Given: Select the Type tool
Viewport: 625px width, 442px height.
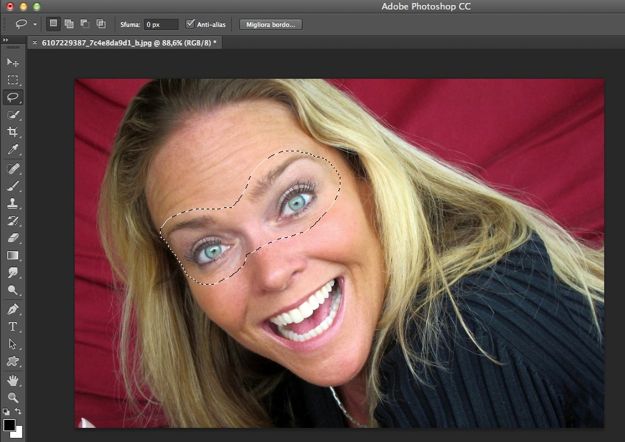Looking at the screenshot, I should (13, 326).
